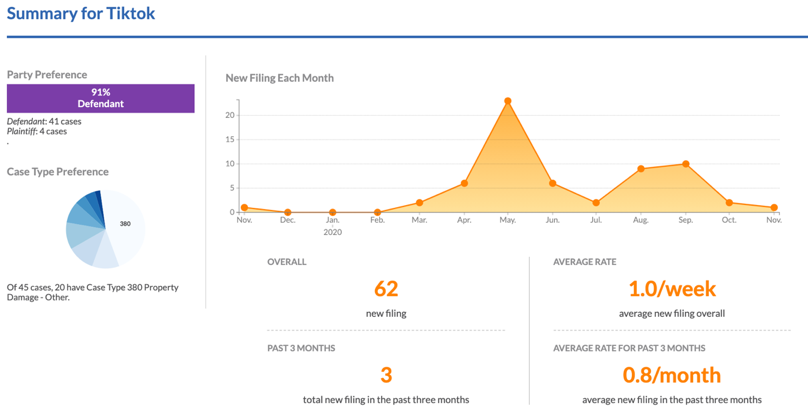Click the June data point on chart
Screen dimensions: 808x418
(552, 183)
